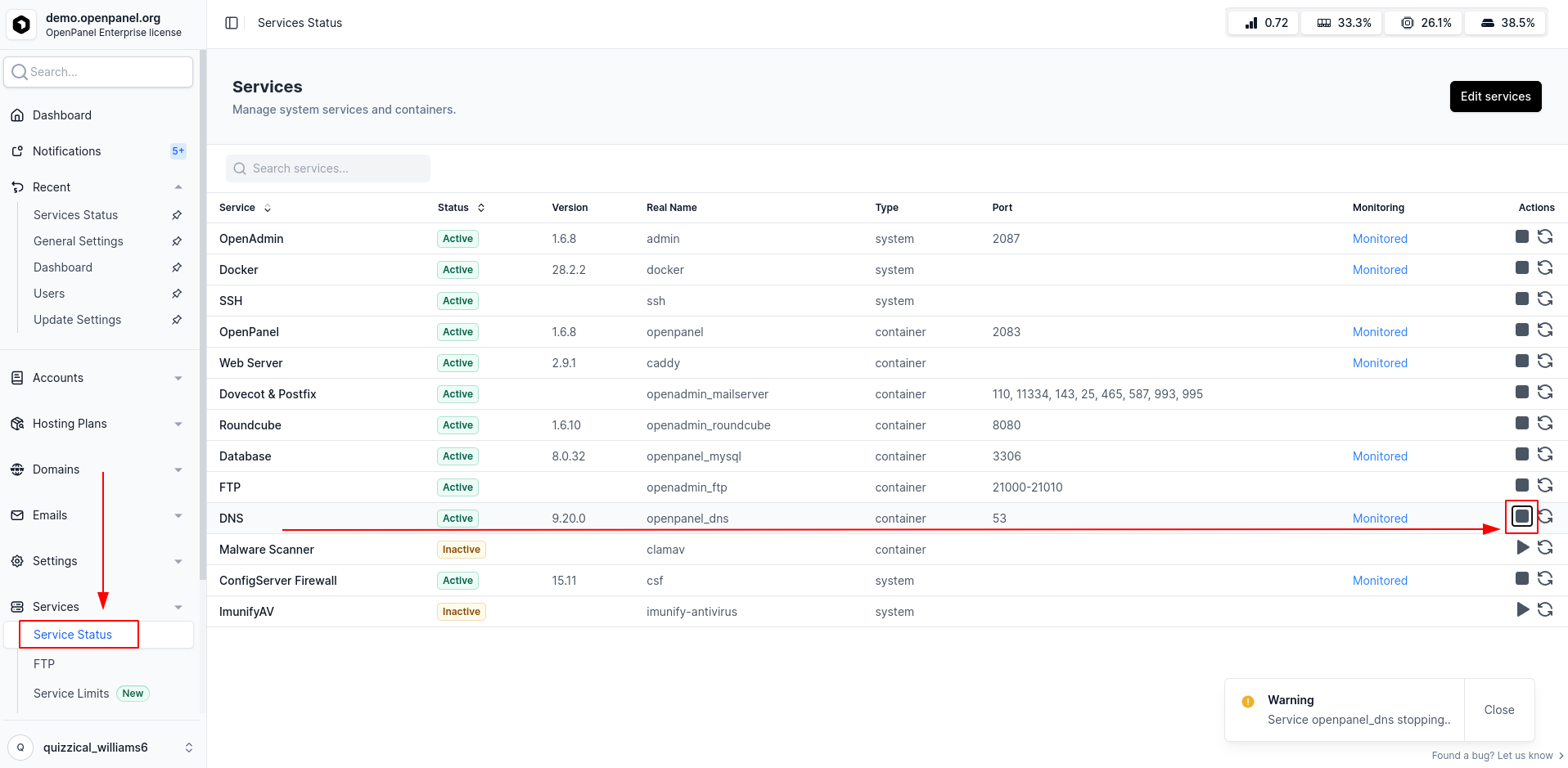View the 33.3% memory usage indicator
Screen dimensions: 1568x768
[1344, 23]
